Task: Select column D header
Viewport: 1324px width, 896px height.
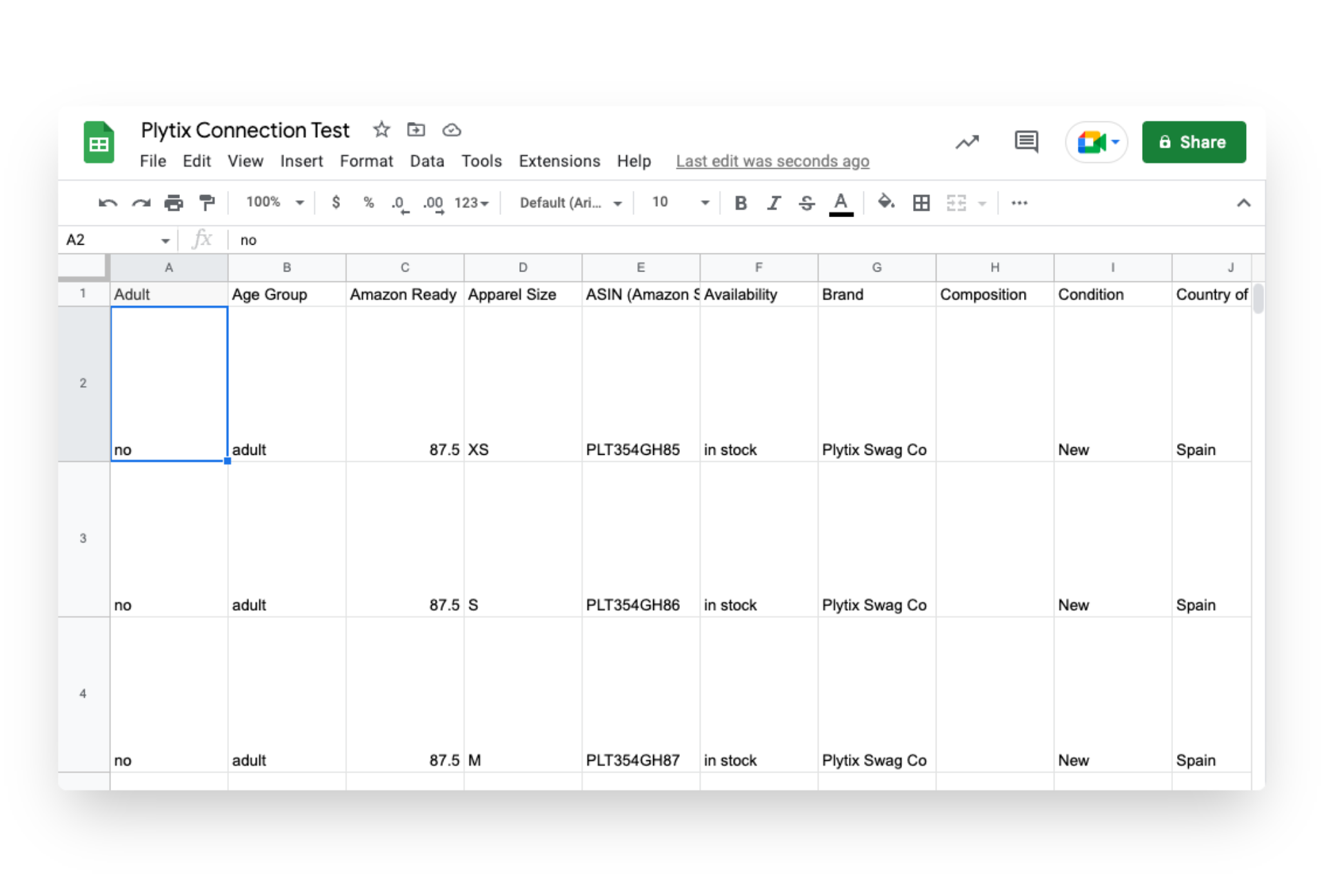Action: coord(523,267)
